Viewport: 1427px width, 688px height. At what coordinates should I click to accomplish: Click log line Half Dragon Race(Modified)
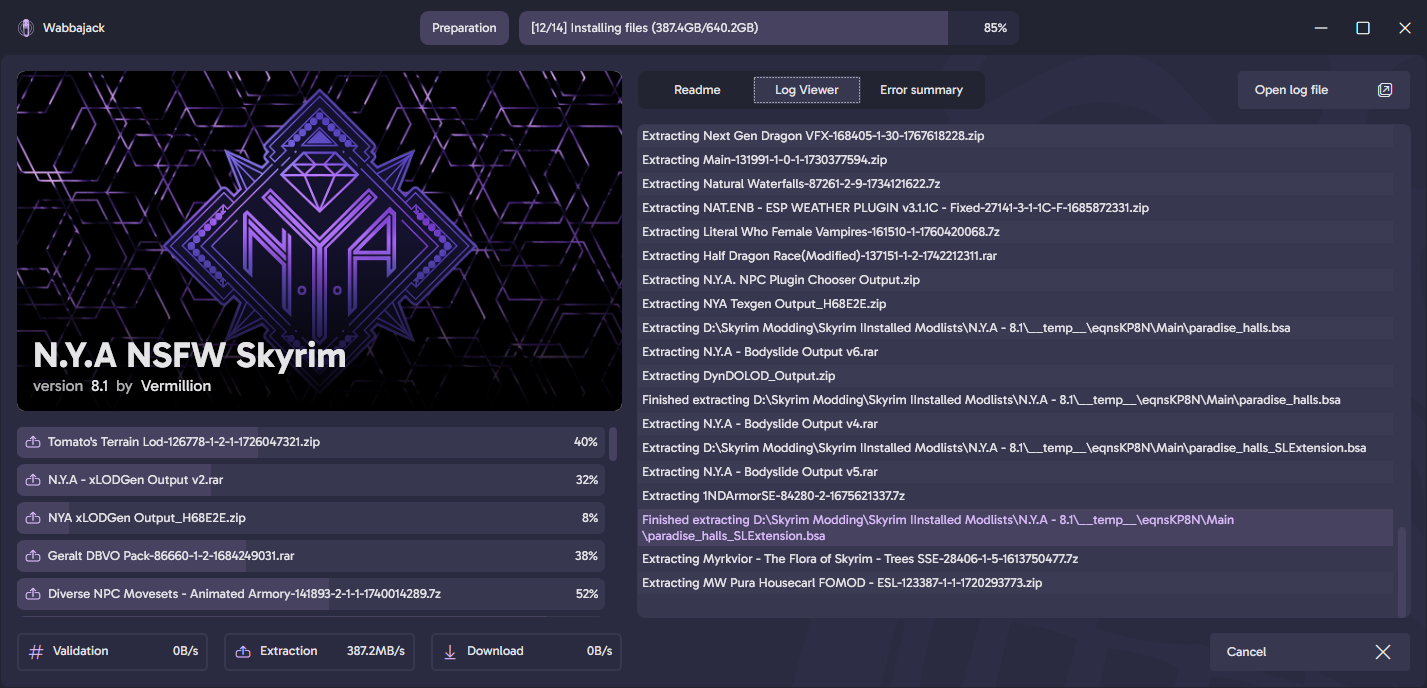pos(1015,256)
